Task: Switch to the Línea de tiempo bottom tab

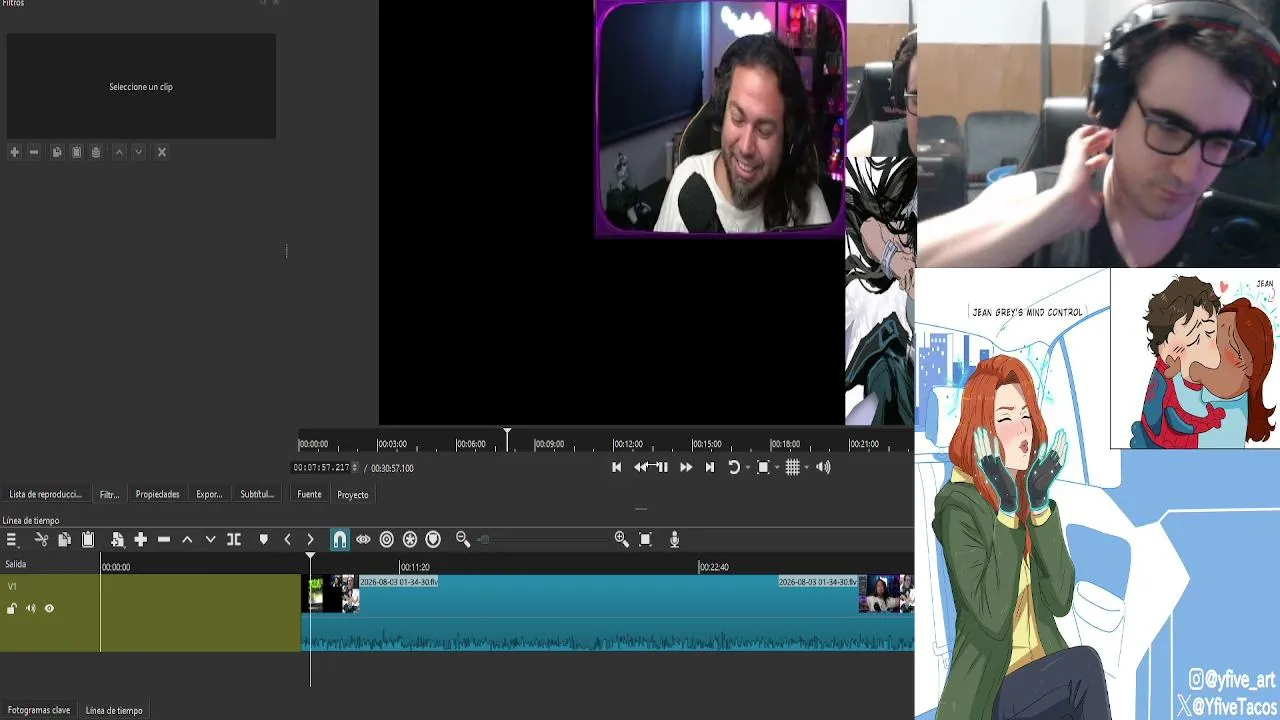Action: tap(114, 710)
